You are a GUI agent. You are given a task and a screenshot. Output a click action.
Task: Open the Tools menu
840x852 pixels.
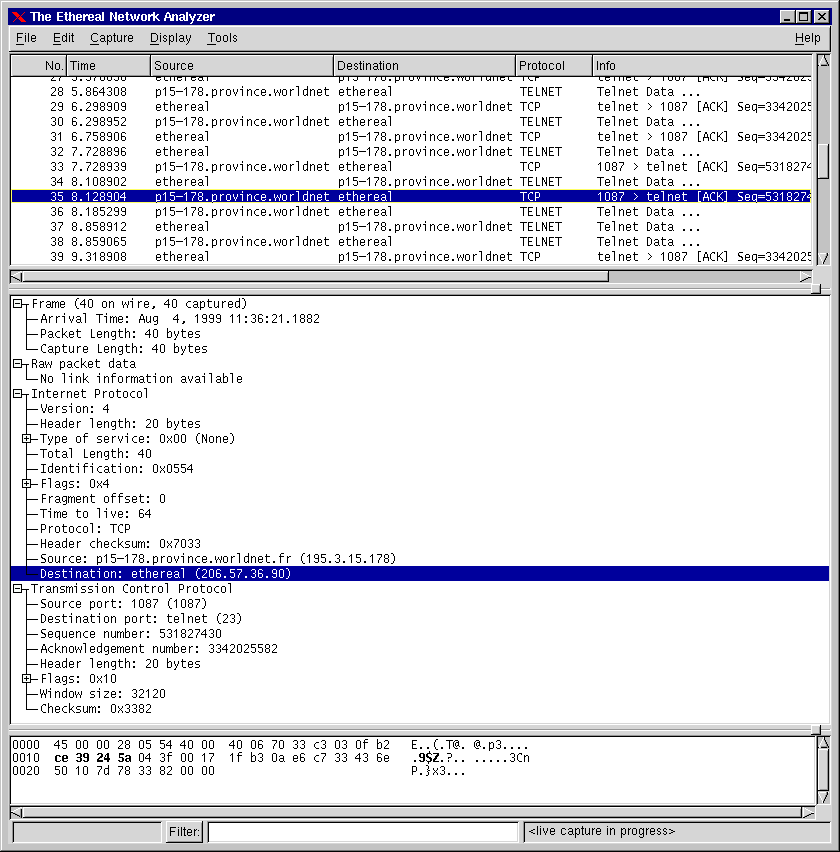222,38
